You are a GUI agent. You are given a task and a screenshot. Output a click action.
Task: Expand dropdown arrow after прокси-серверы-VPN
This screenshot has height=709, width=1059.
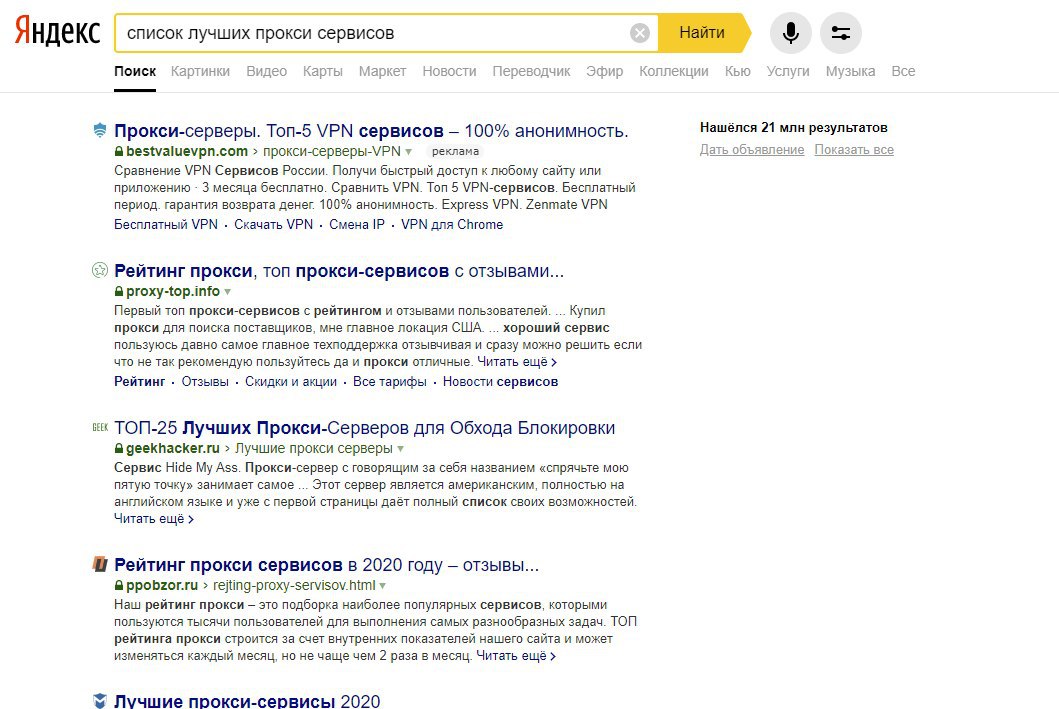coord(409,152)
